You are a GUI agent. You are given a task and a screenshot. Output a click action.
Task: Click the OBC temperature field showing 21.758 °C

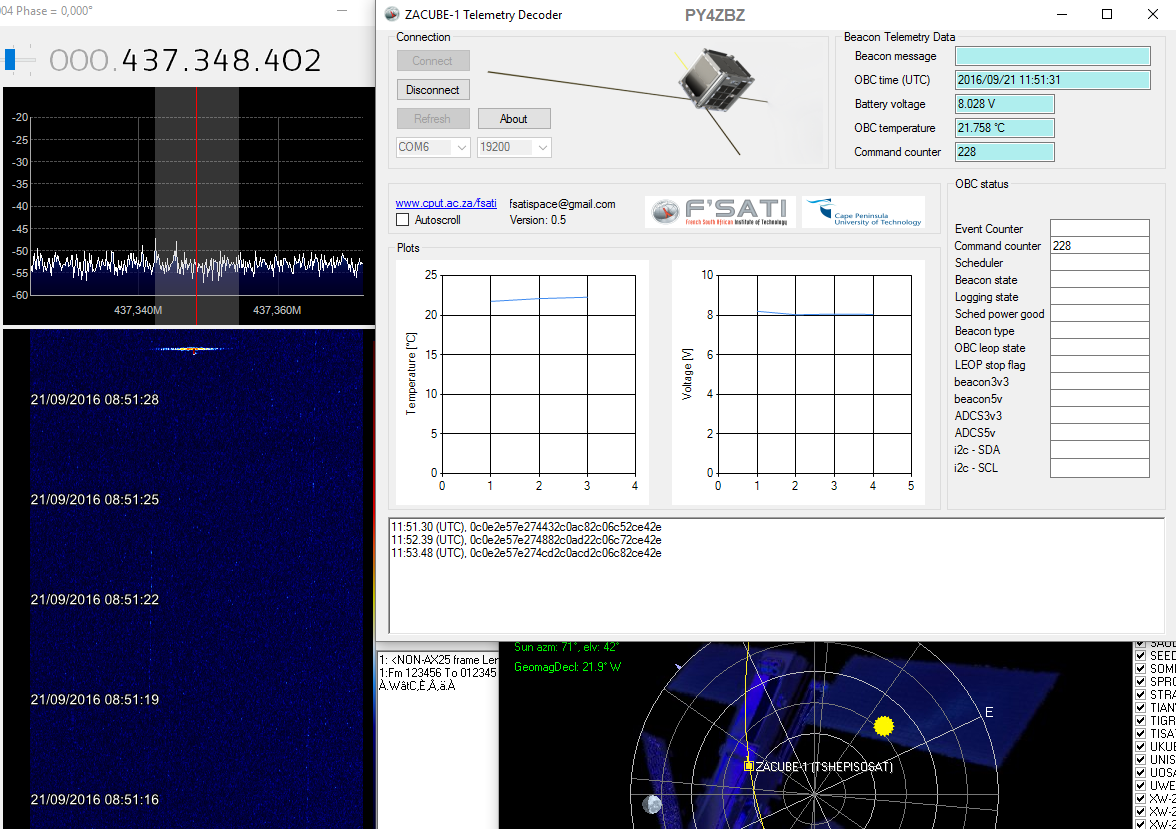coord(1004,128)
